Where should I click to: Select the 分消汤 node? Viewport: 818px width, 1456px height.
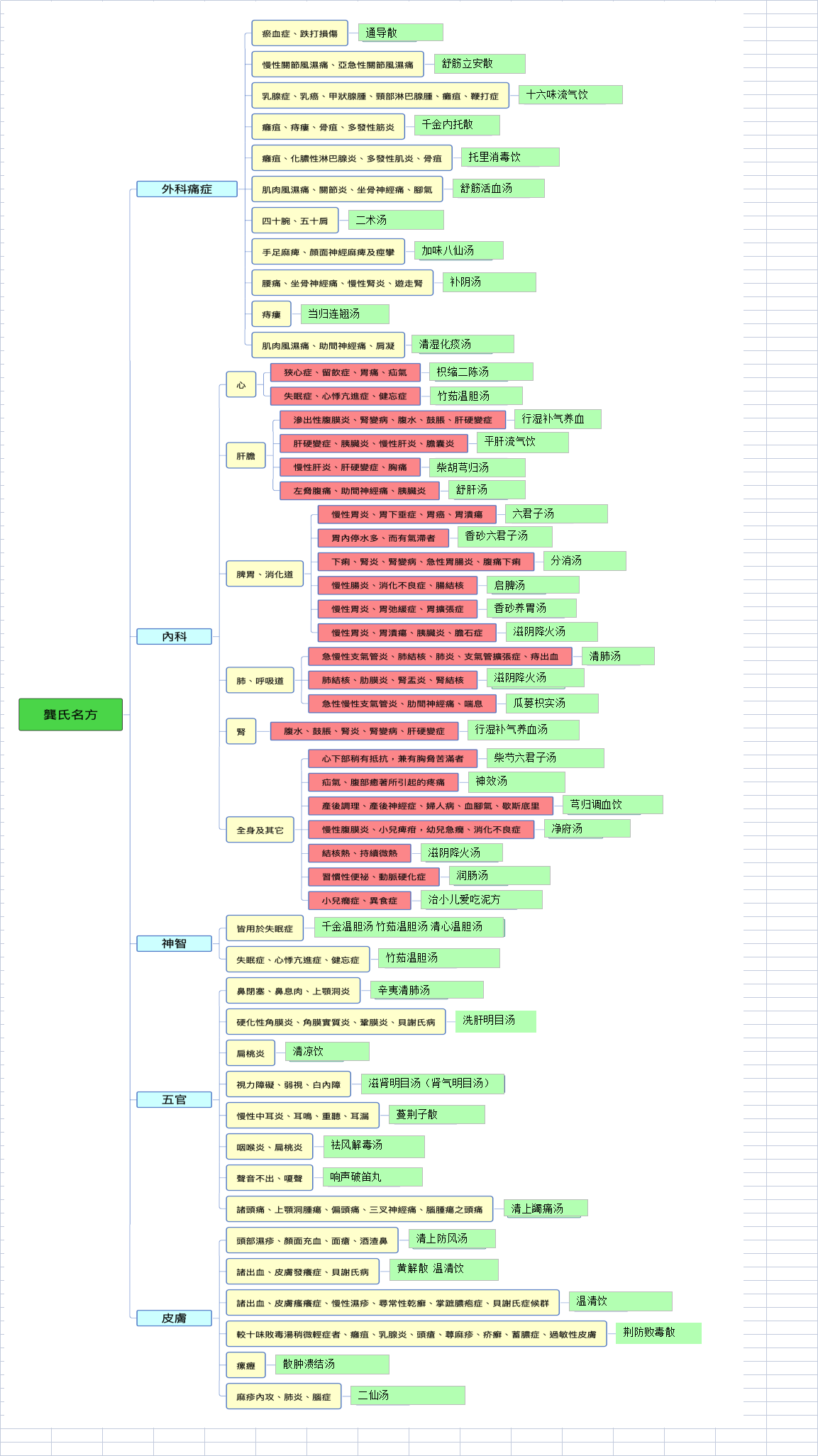(585, 561)
